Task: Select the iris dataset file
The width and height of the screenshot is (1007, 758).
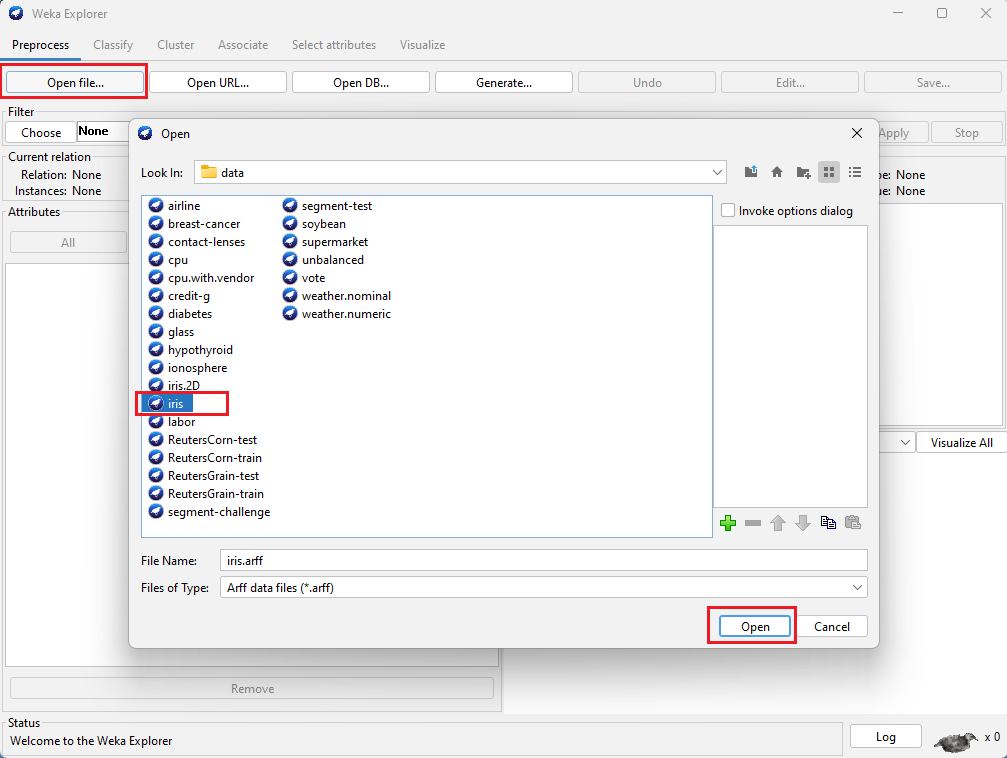Action: point(168,403)
